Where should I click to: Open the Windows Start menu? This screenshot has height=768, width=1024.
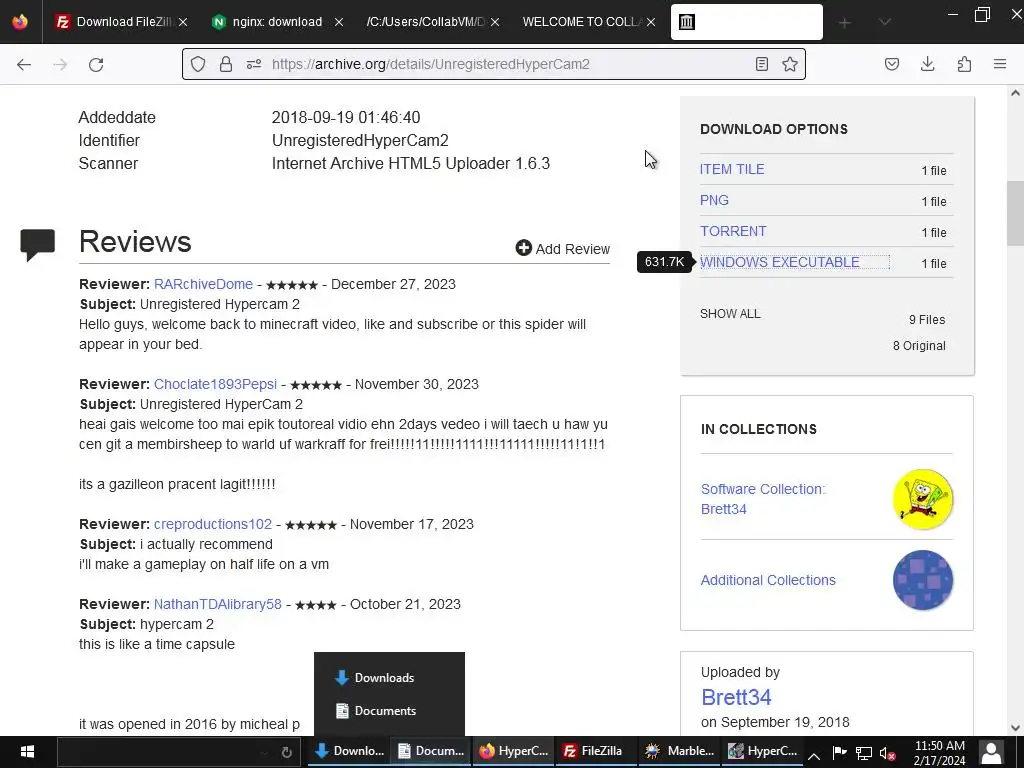[27, 752]
